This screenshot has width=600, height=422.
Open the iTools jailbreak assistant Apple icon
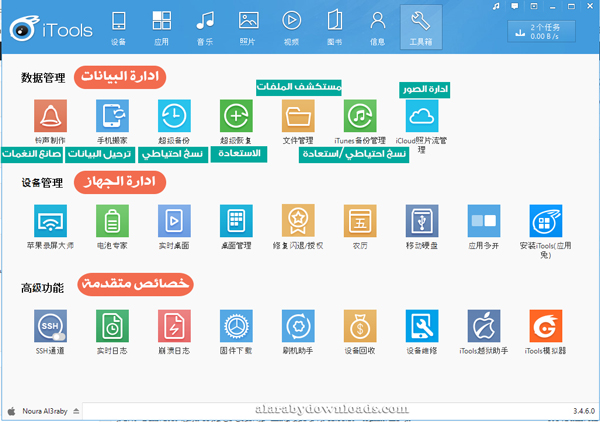[484, 326]
